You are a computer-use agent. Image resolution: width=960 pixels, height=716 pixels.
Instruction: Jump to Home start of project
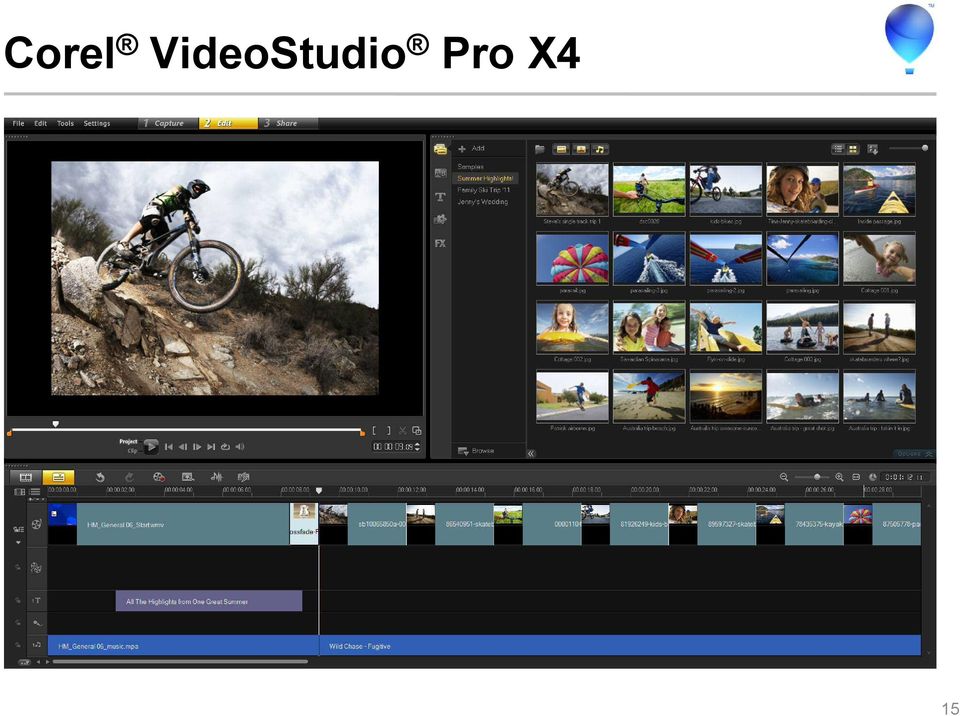pyautogui.click(x=168, y=447)
